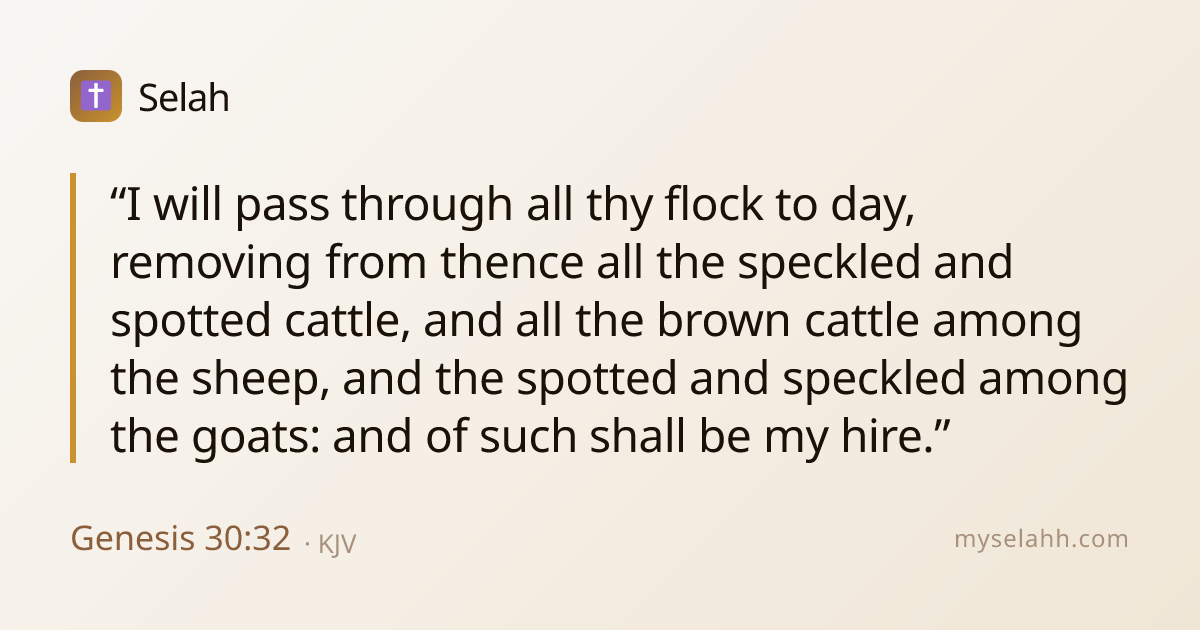Click the word "Genesis" in the citation
The height and width of the screenshot is (630, 1200).
pos(132,539)
